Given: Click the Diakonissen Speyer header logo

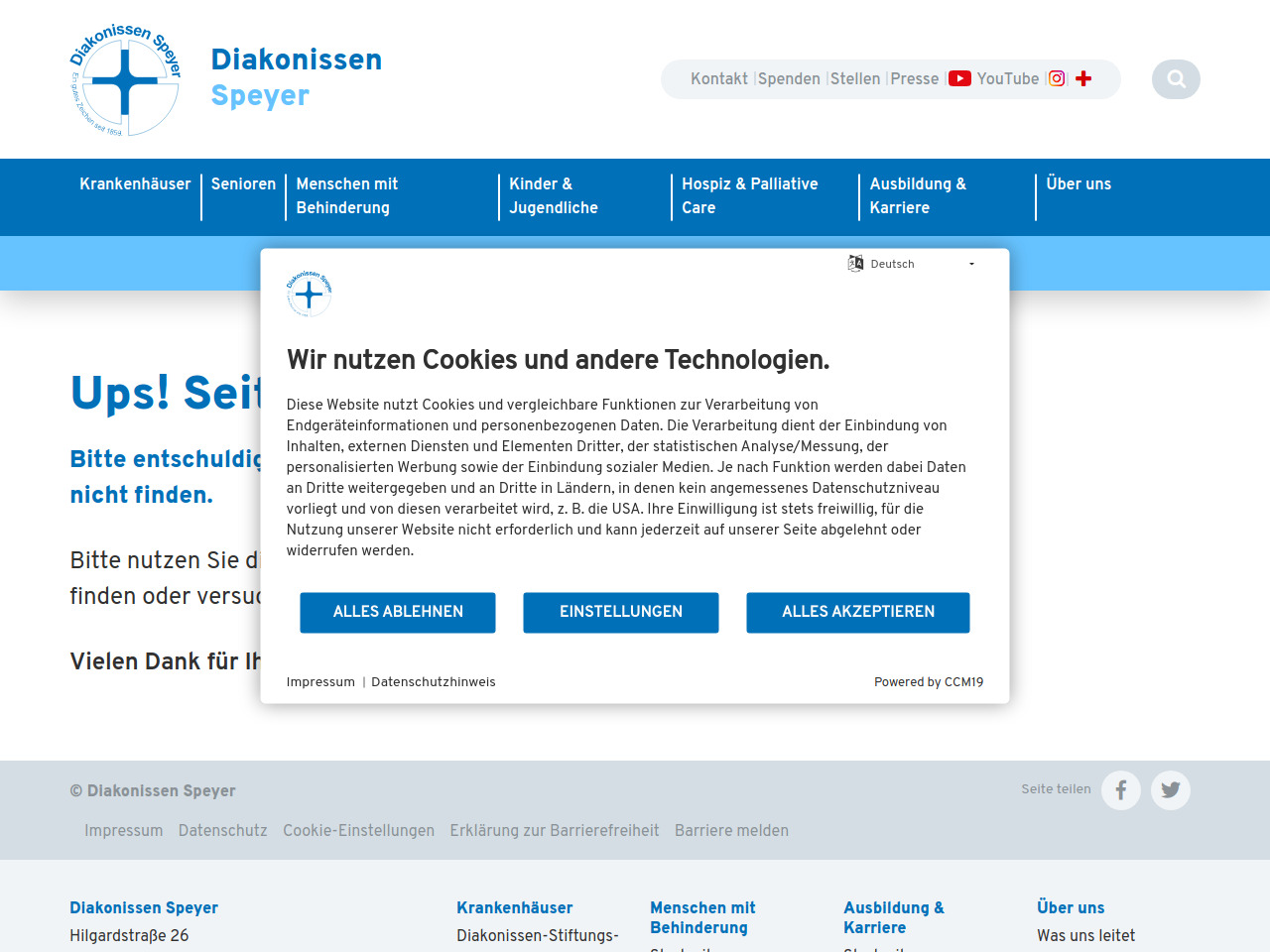Looking at the screenshot, I should point(125,79).
